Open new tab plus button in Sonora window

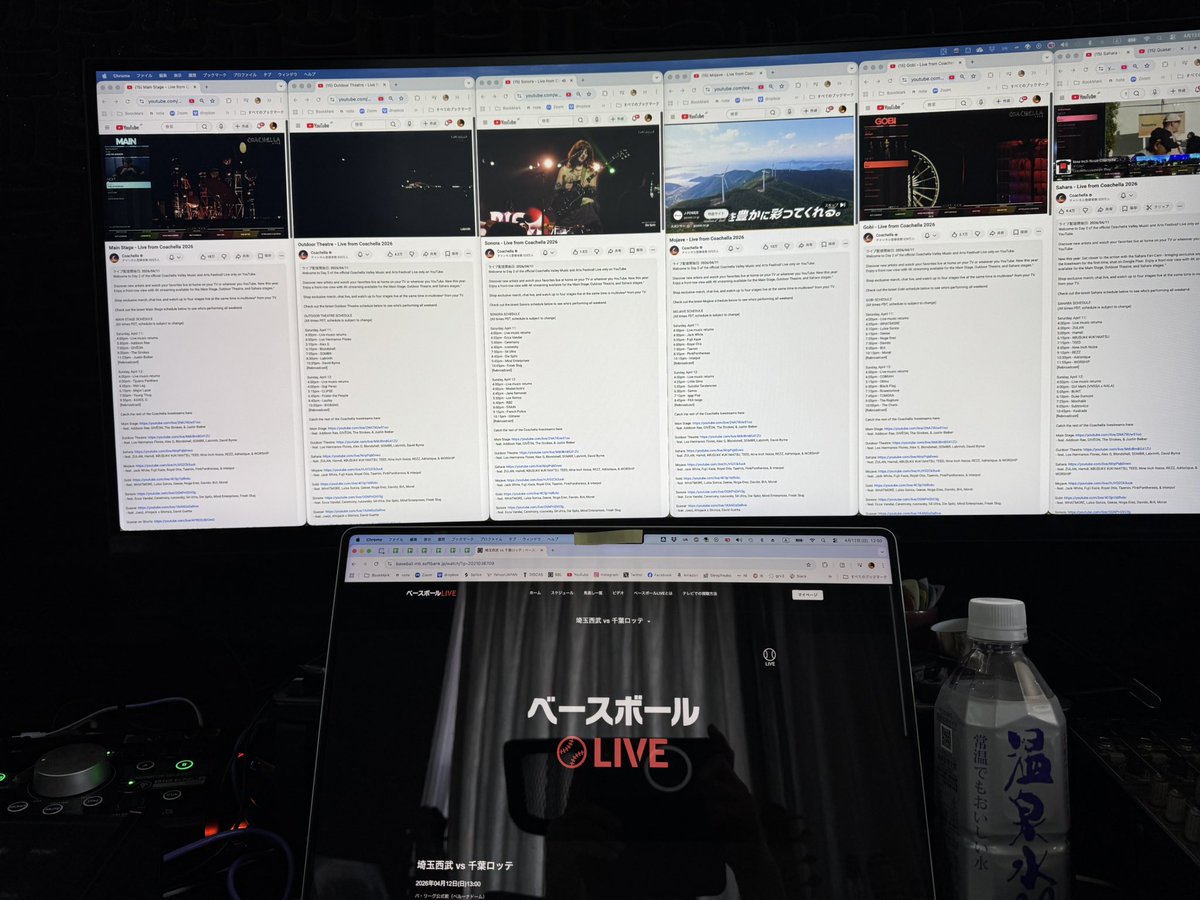tap(582, 80)
